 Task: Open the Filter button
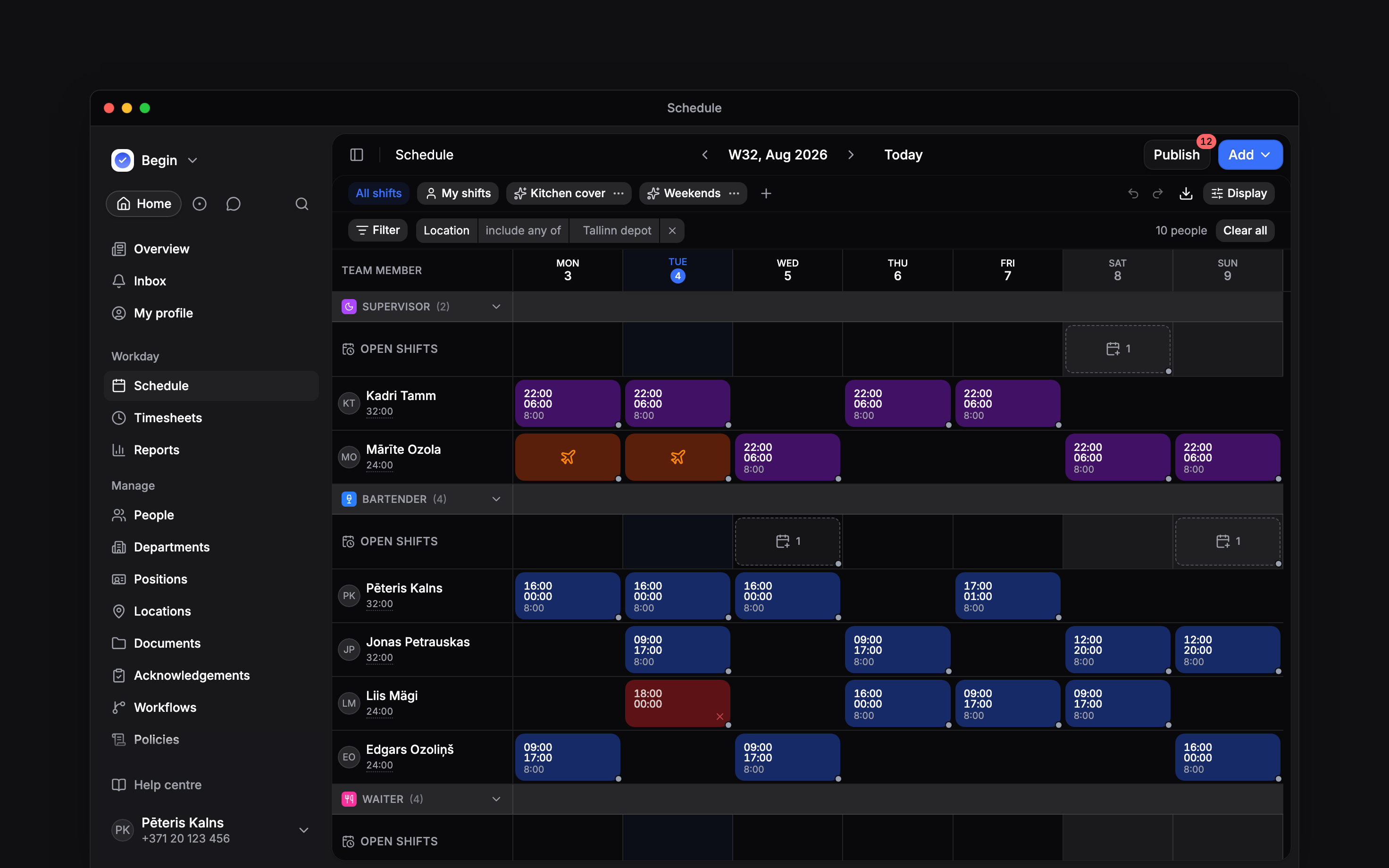click(x=377, y=230)
